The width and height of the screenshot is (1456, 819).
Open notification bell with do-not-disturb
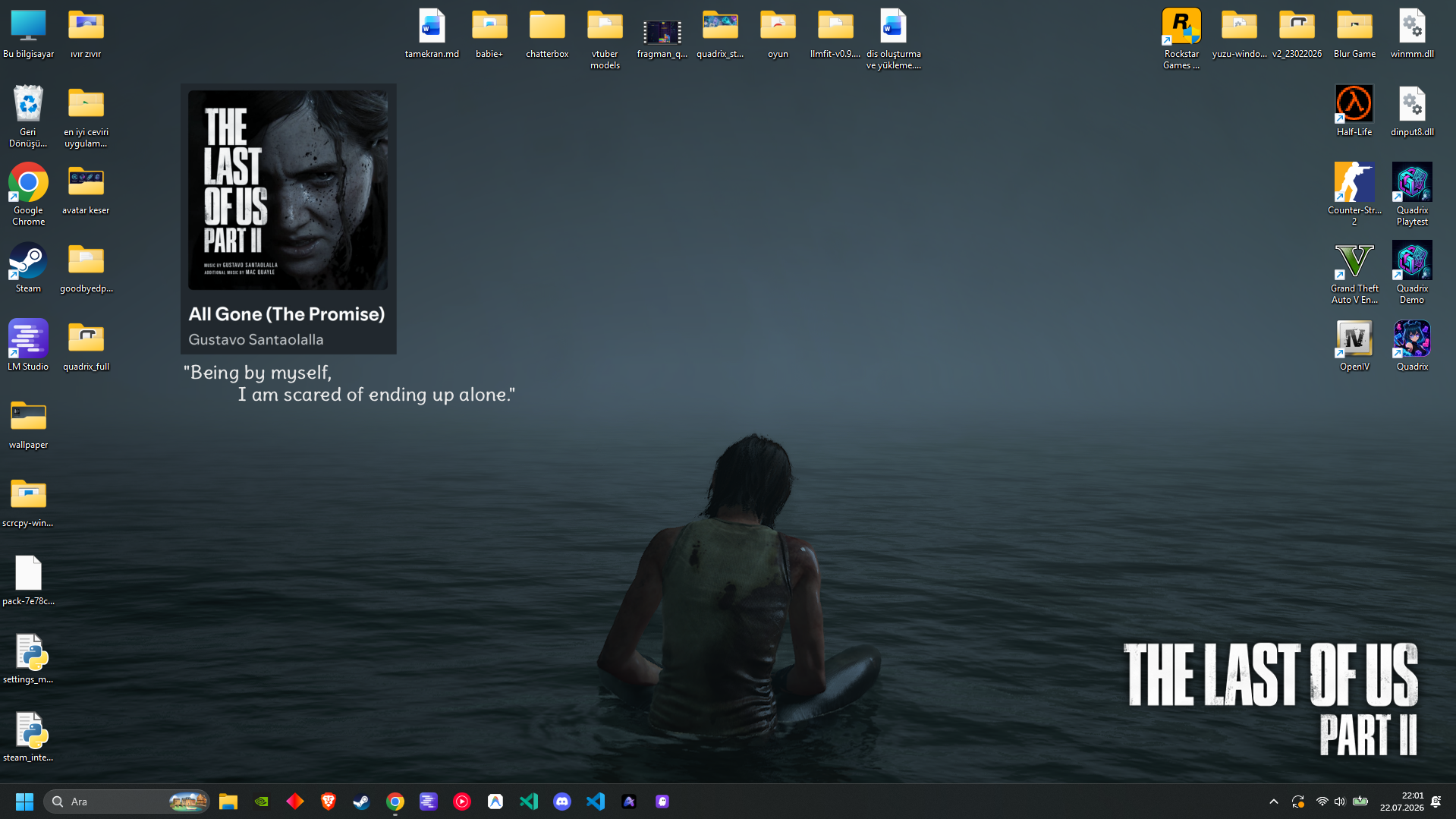tap(1436, 802)
